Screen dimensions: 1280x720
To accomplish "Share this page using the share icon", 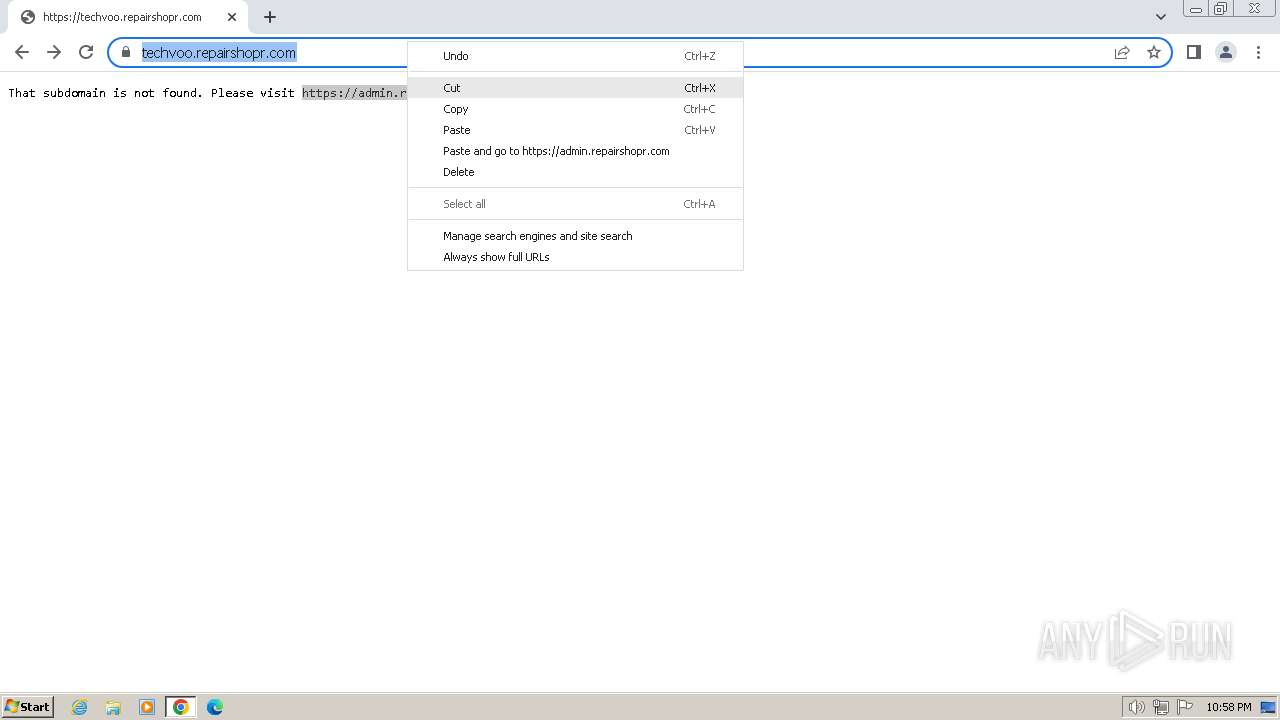I will (x=1122, y=52).
